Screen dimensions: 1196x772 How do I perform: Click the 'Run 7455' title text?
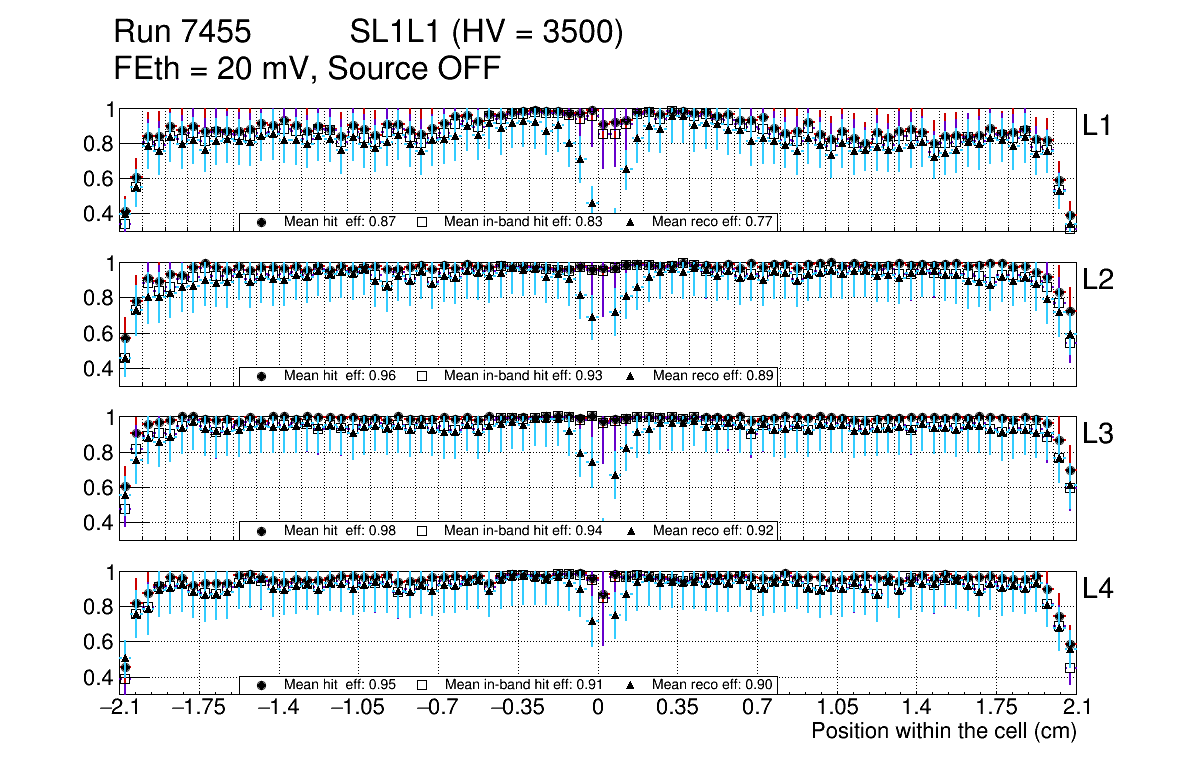[181, 33]
